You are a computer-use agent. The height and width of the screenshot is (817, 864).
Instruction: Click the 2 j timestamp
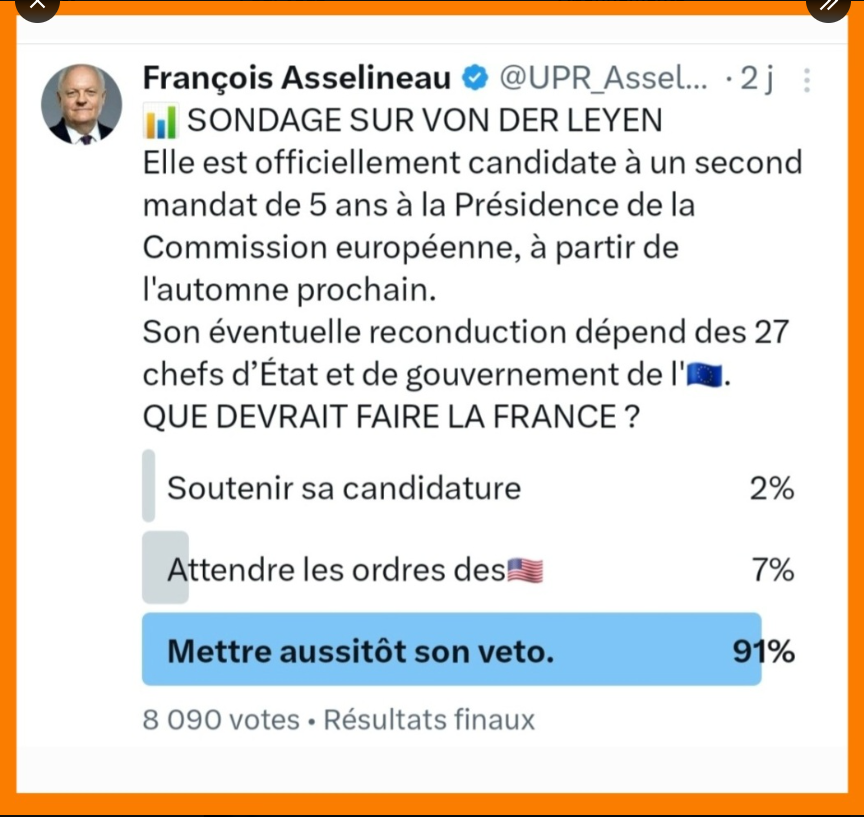(756, 78)
